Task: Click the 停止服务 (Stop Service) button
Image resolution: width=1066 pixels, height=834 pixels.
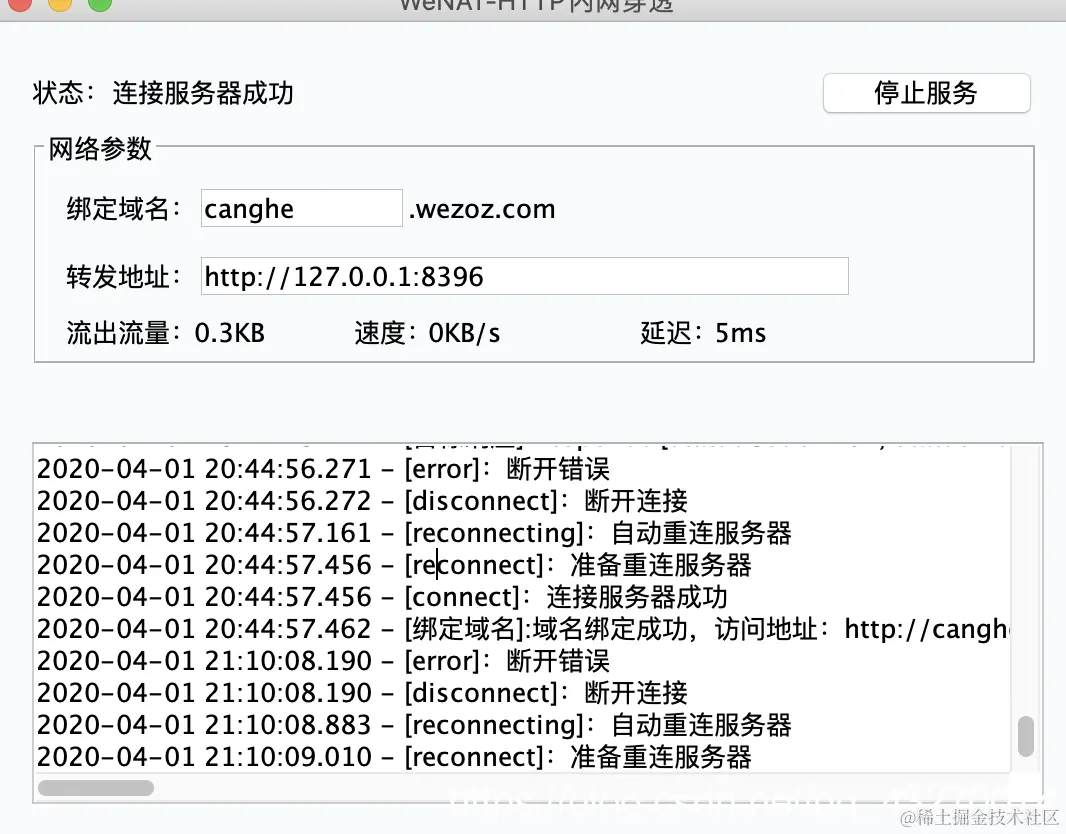Action: [925, 92]
